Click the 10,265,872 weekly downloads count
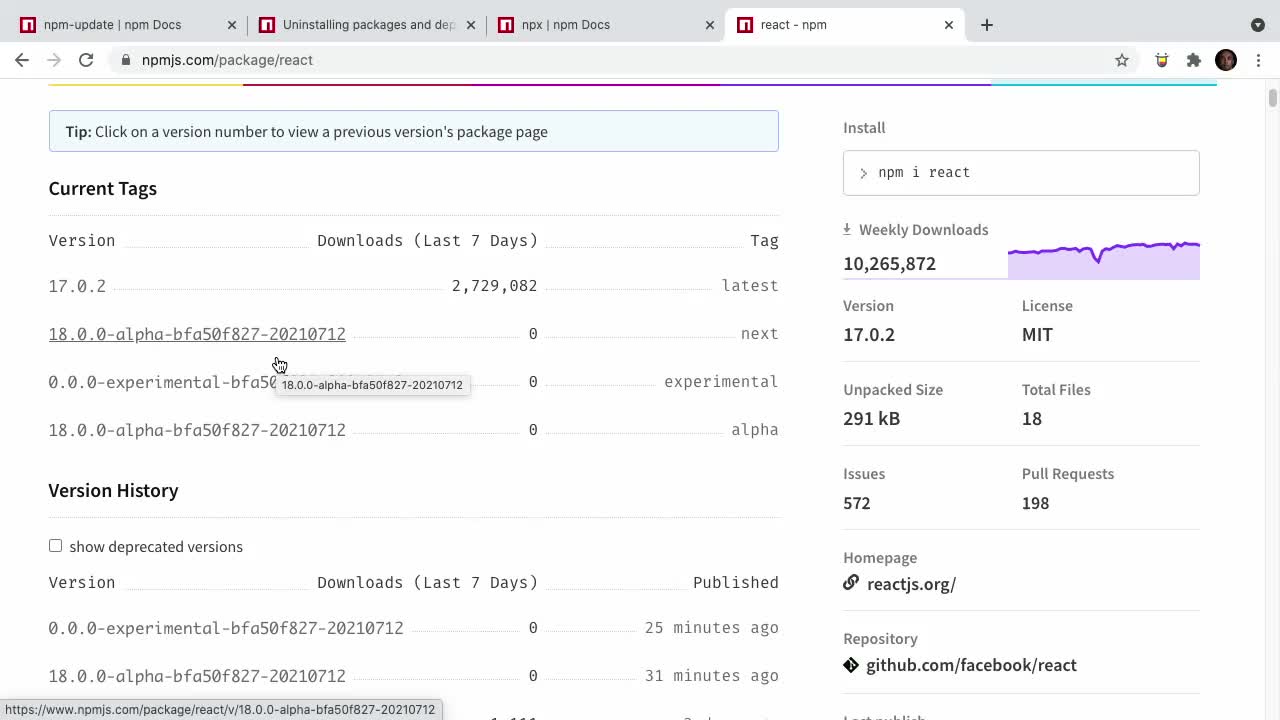The width and height of the screenshot is (1280, 720). coord(889,264)
